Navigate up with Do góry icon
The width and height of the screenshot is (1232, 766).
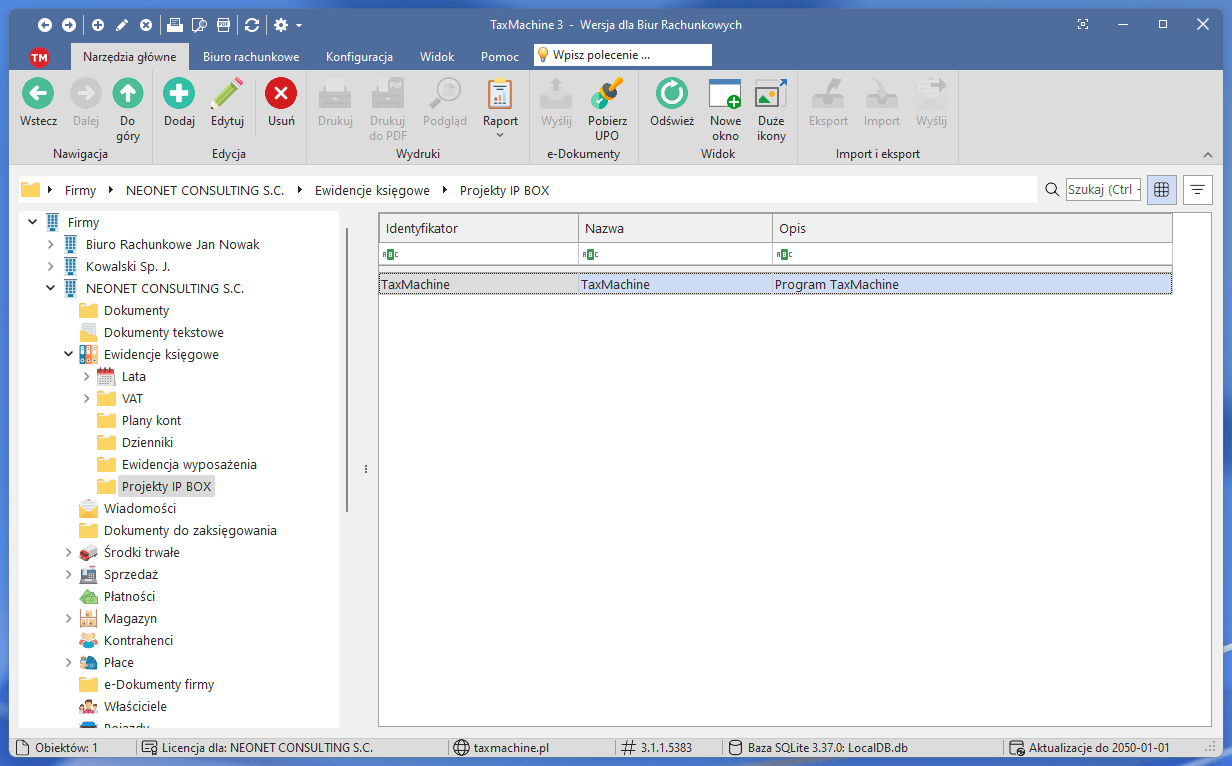[x=128, y=95]
